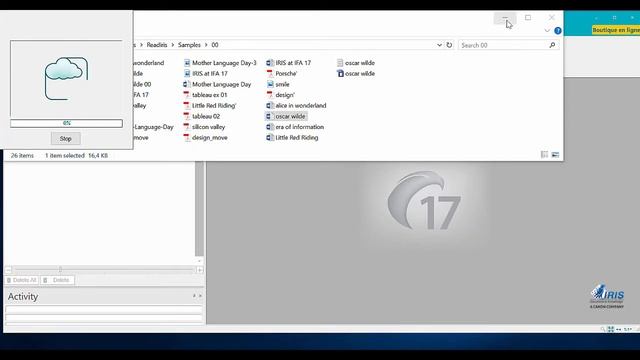
Task: Click the 1 item selected status text
Action: pyautogui.click(x=64, y=156)
